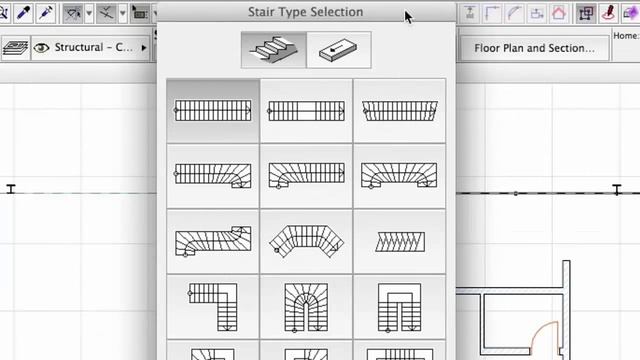Click the syringe inject parameters tool
This screenshot has height=360, width=640.
pos(46,13)
